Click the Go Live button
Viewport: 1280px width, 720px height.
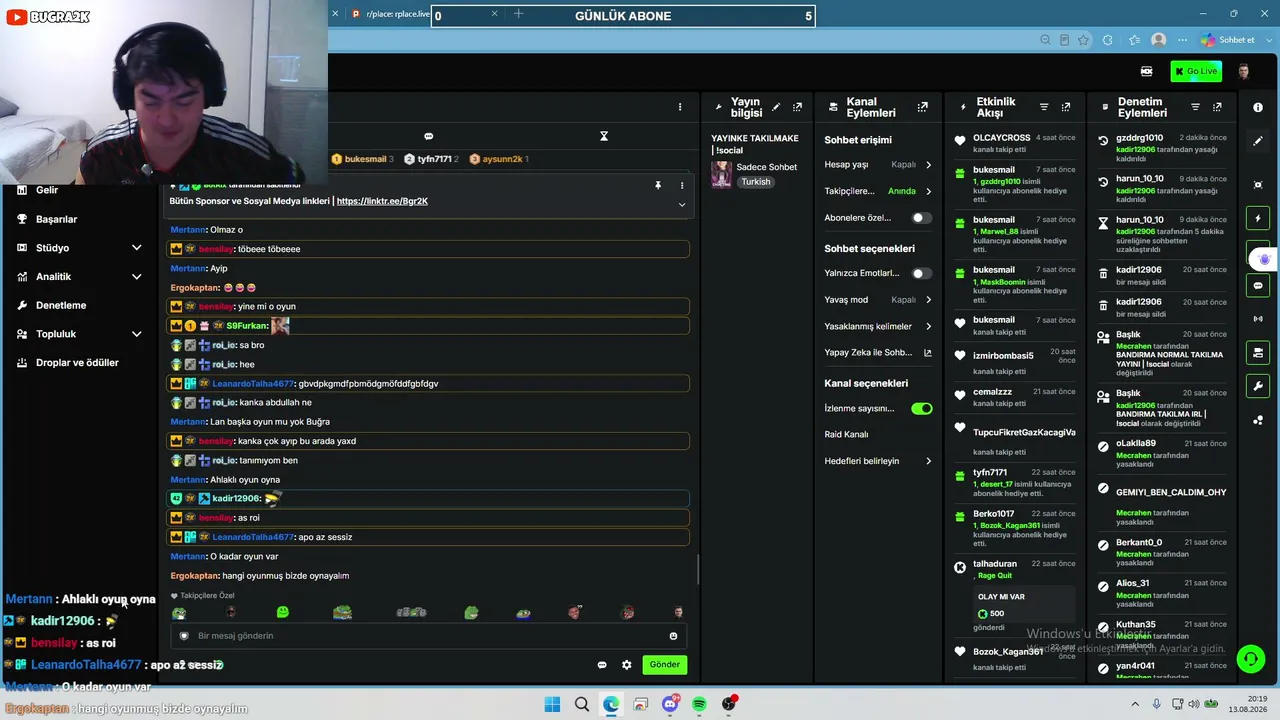coord(1196,72)
